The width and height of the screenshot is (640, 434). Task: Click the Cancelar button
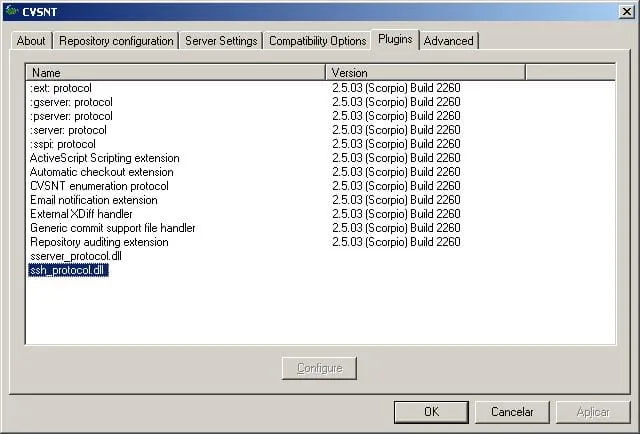tap(512, 412)
